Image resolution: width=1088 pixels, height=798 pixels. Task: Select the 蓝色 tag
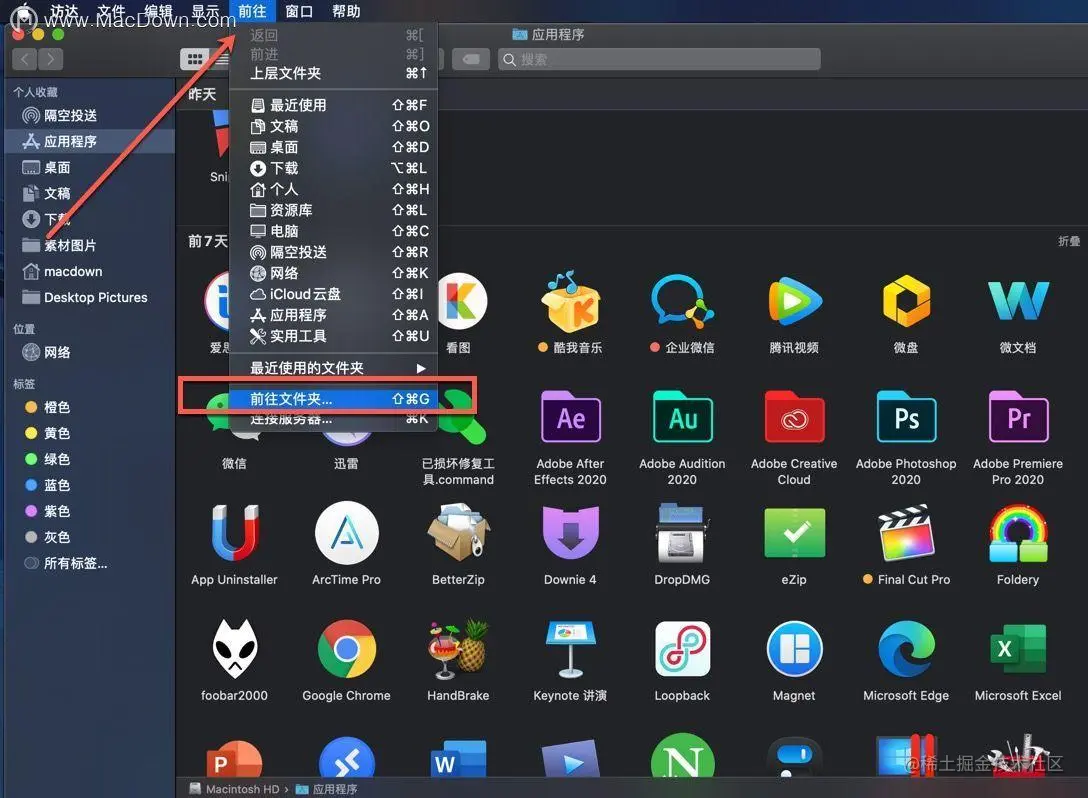tap(89, 485)
